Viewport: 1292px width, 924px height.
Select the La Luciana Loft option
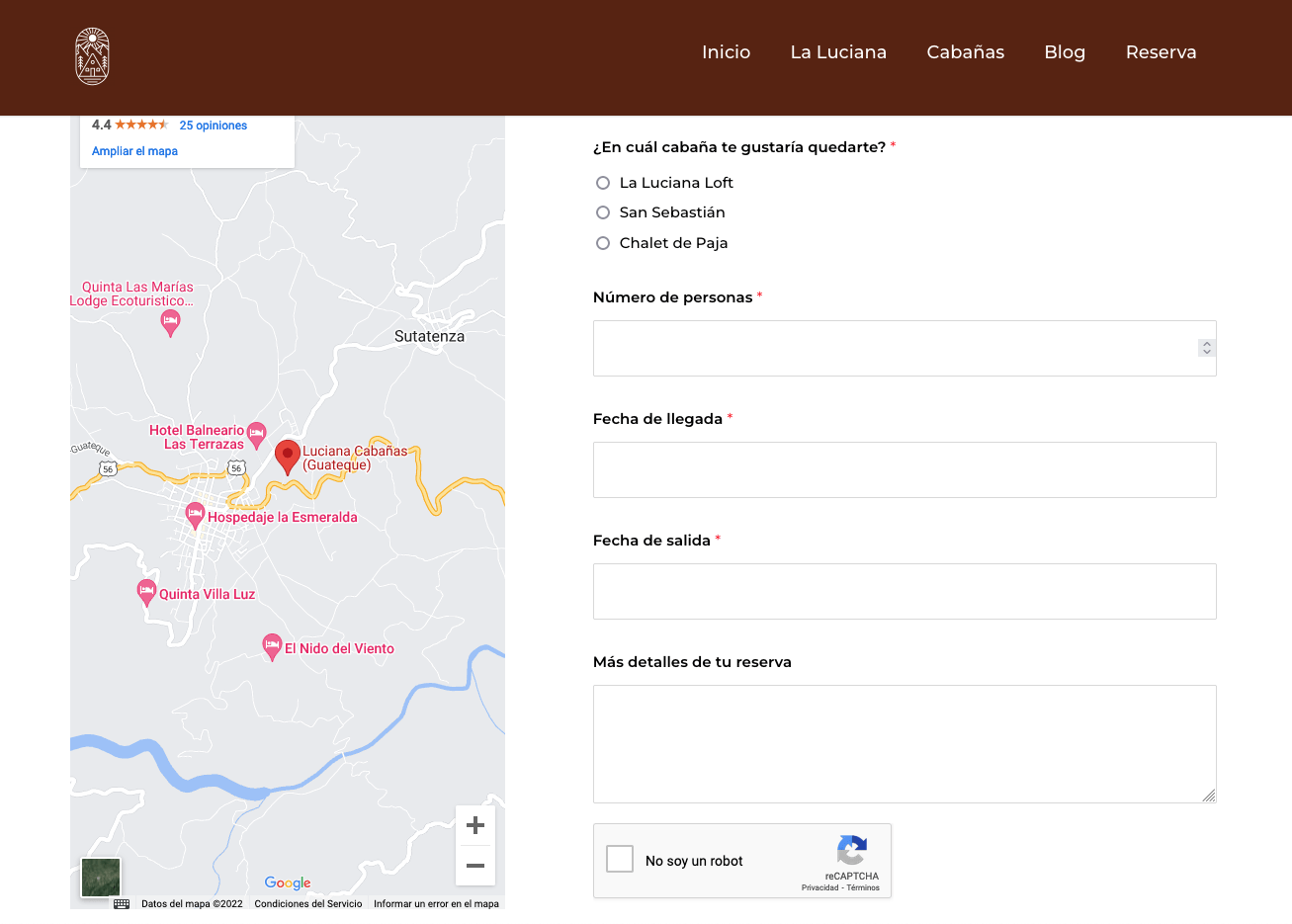(x=603, y=183)
